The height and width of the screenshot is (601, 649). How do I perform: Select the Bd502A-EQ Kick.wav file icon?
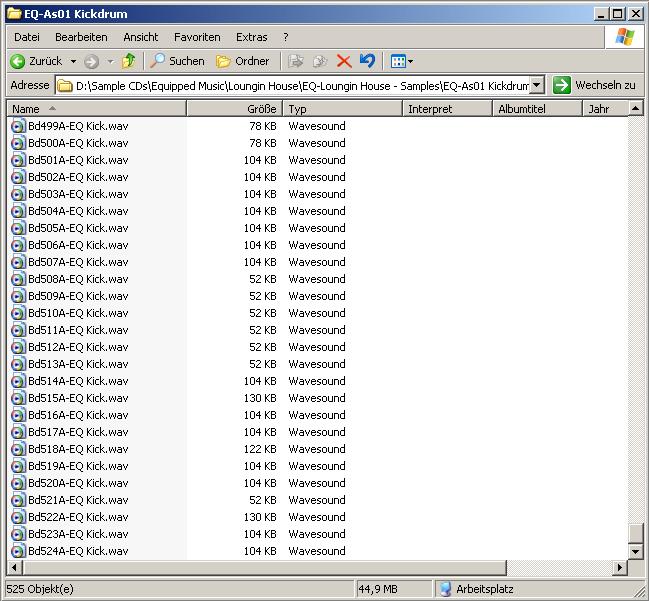point(18,177)
